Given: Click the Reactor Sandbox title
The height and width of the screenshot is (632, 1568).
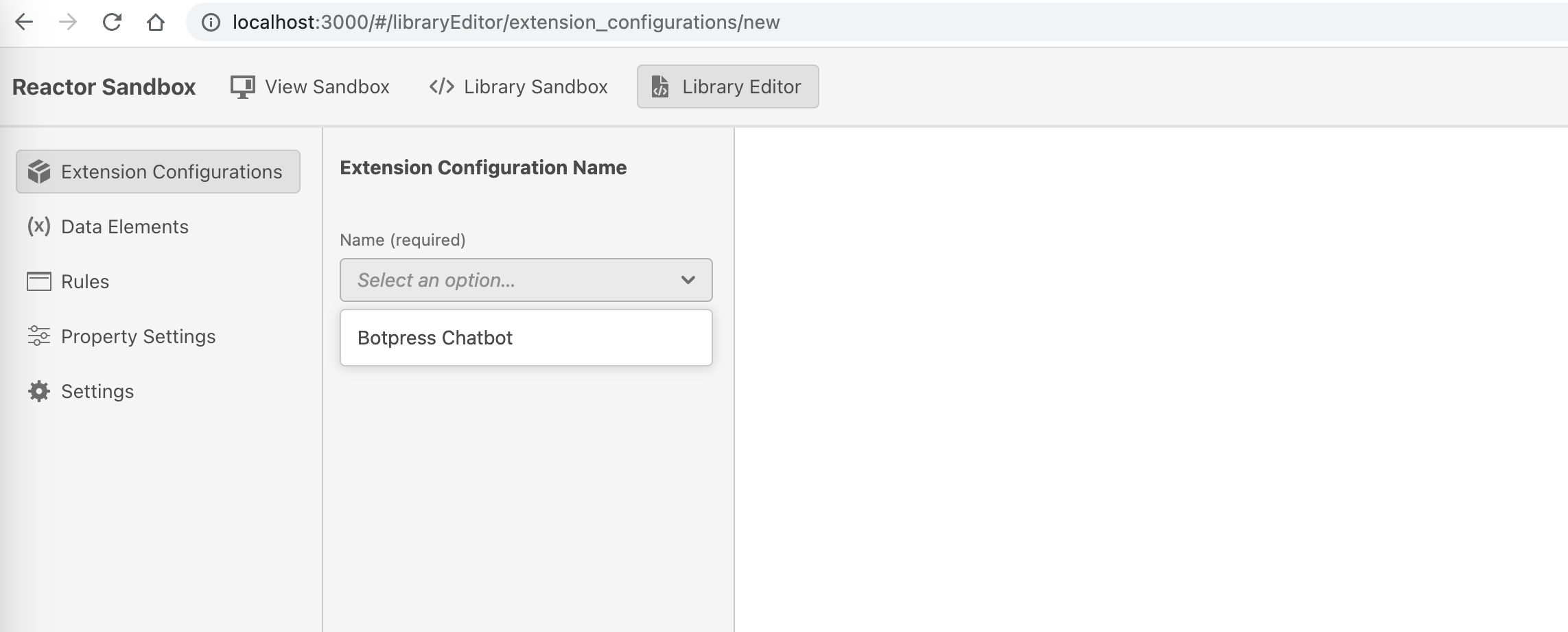Looking at the screenshot, I should 103,86.
